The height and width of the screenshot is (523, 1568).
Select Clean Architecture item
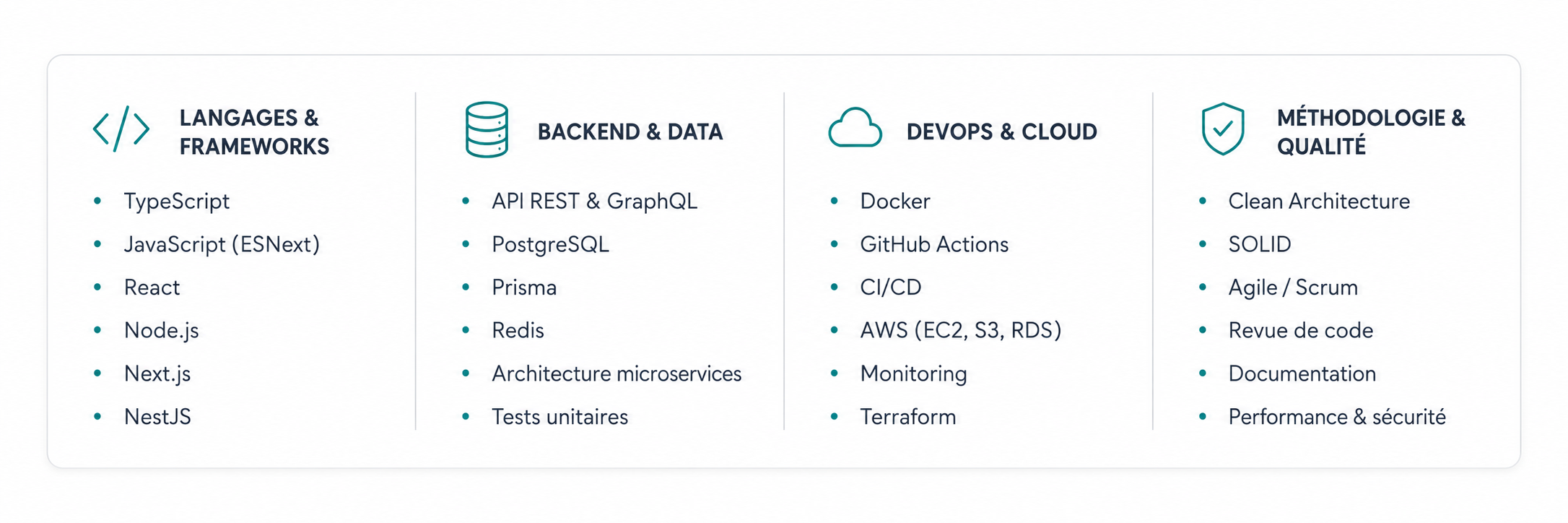(x=1319, y=202)
